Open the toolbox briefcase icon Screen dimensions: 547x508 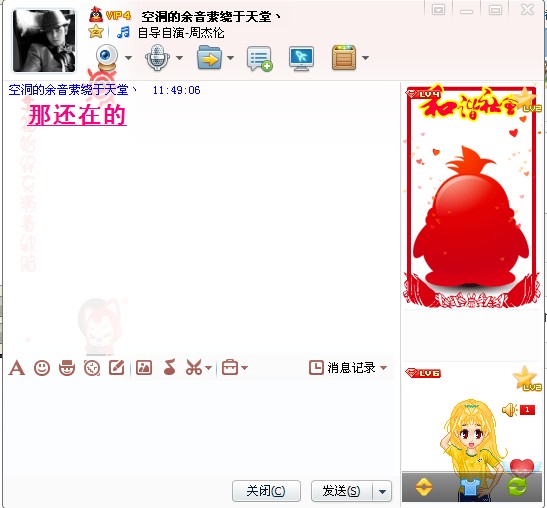pyautogui.click(x=230, y=367)
